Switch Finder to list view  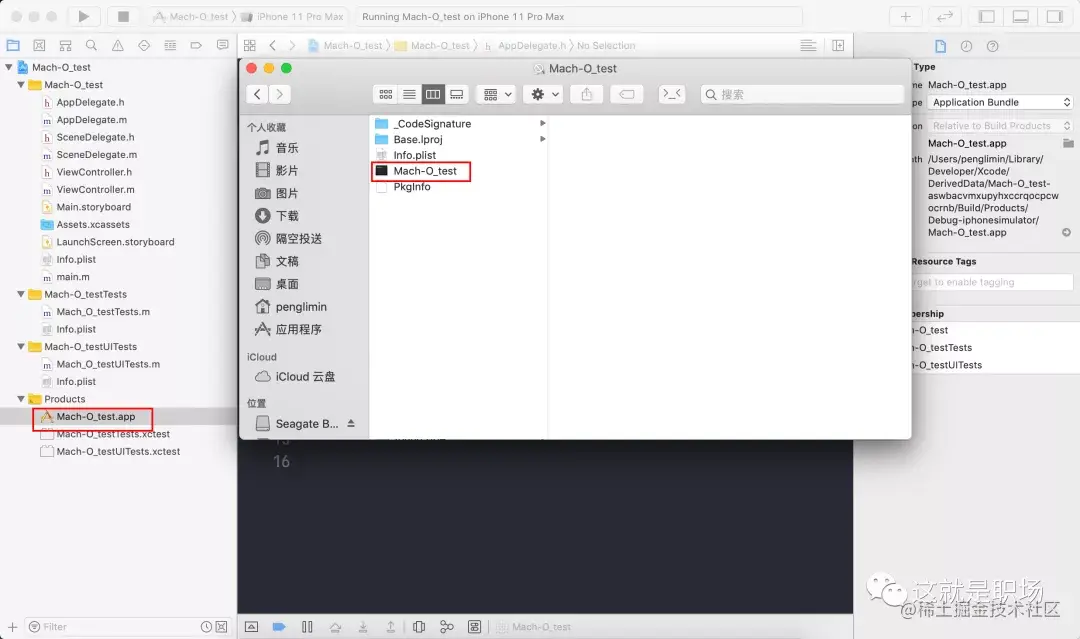pos(409,94)
